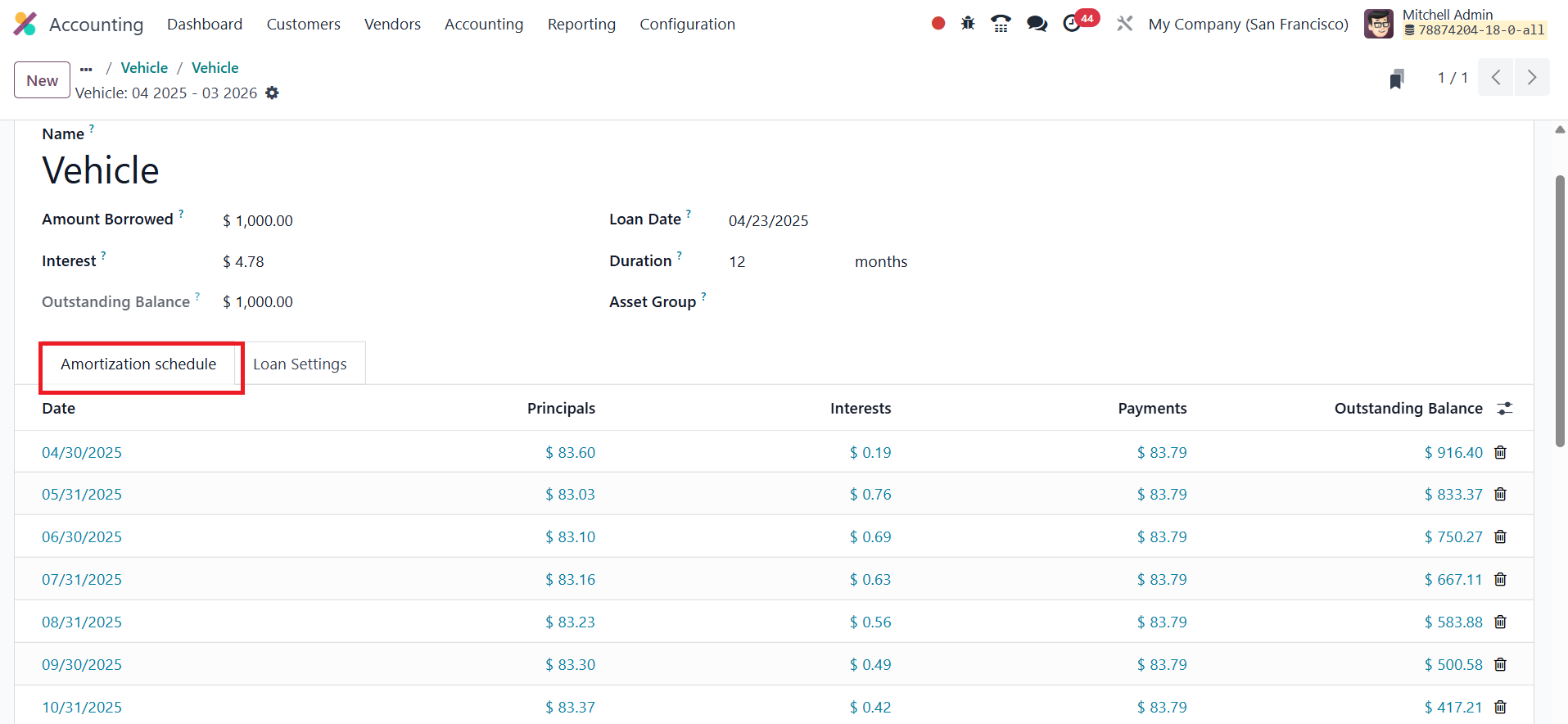Click the red recording indicator icon
The width and height of the screenshot is (1568, 724).
click(938, 24)
